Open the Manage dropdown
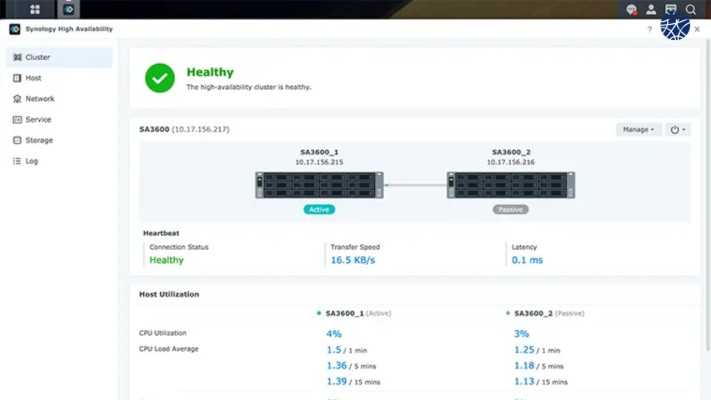The width and height of the screenshot is (711, 400). pyautogui.click(x=638, y=130)
